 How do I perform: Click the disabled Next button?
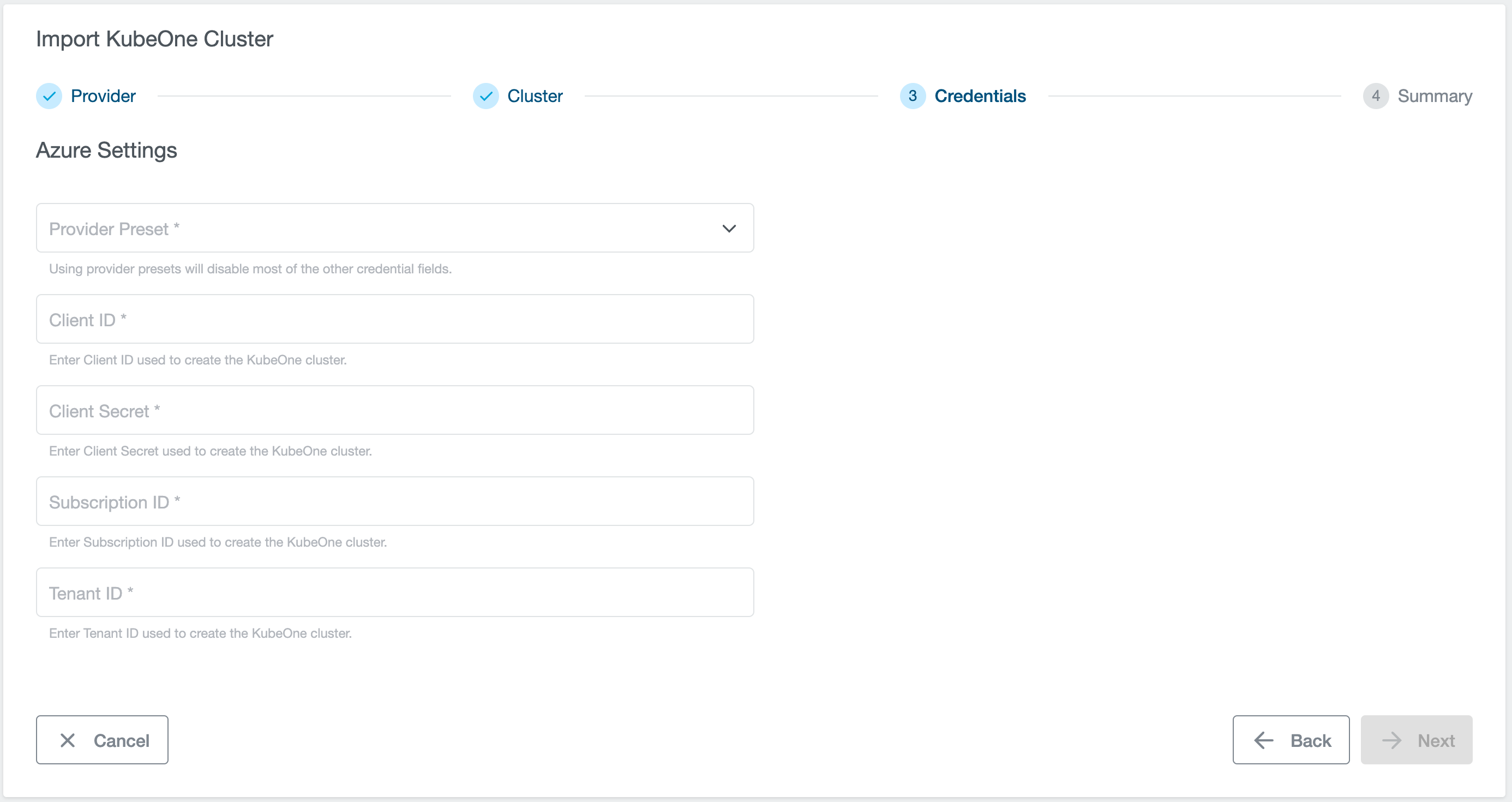(1417, 740)
